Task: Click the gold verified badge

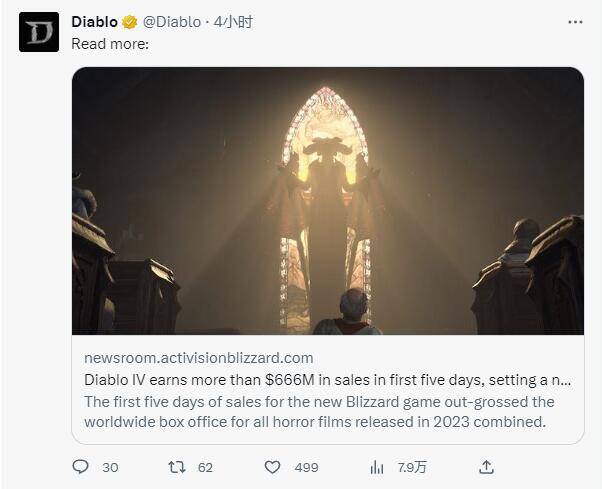Action: pos(130,22)
